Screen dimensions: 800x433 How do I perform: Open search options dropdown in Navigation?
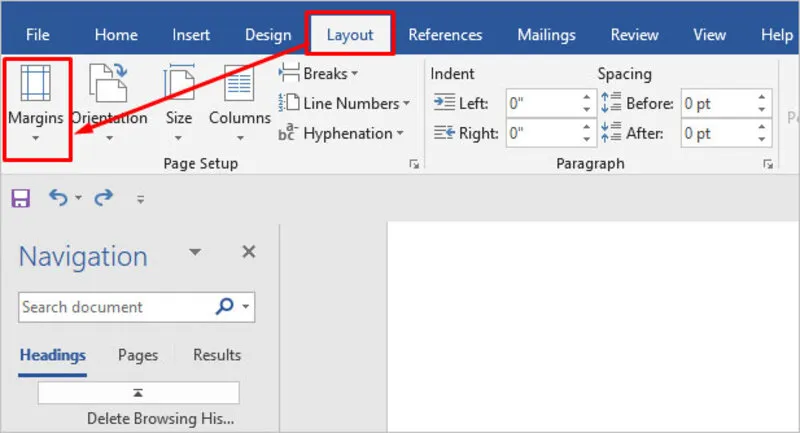(x=246, y=307)
